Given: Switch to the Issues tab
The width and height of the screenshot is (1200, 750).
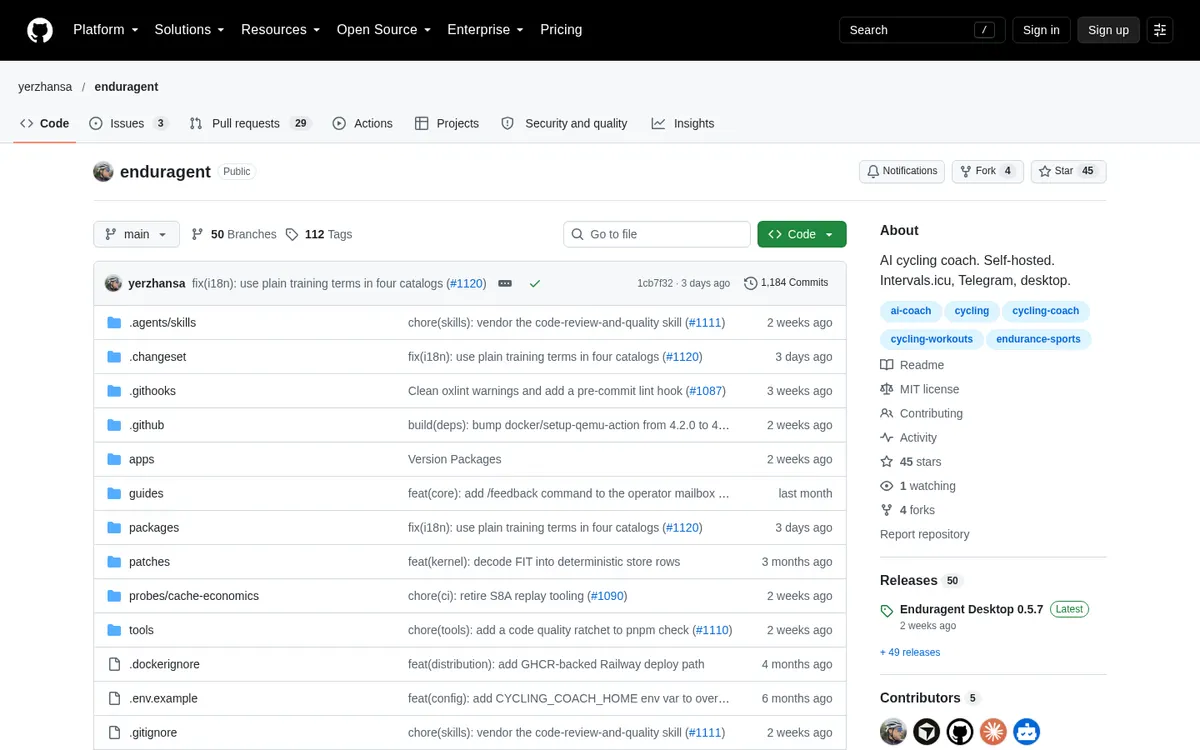Looking at the screenshot, I should click(129, 123).
